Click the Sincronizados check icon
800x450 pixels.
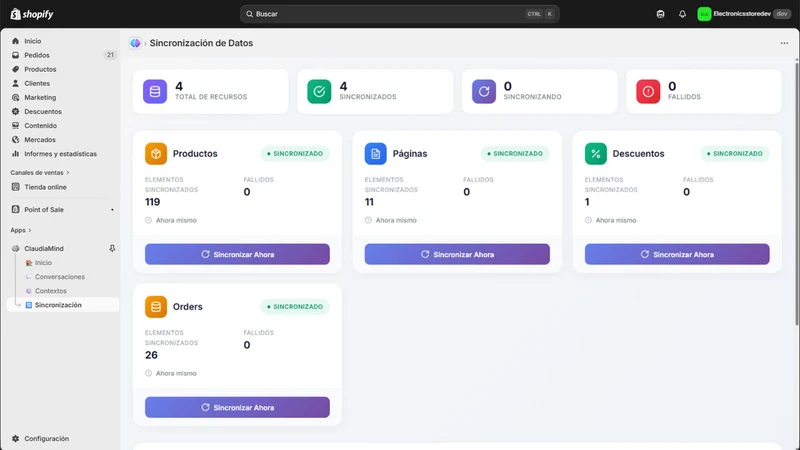pyautogui.click(x=319, y=91)
